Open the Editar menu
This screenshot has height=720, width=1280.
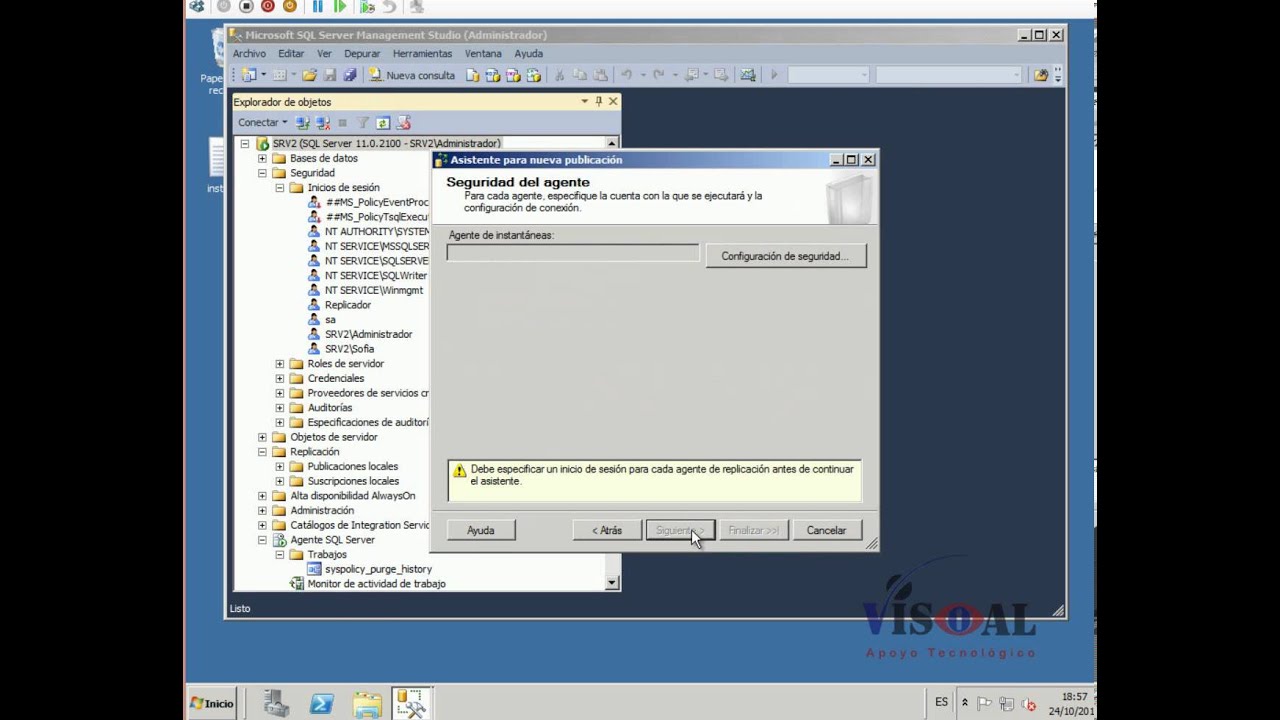(x=291, y=54)
